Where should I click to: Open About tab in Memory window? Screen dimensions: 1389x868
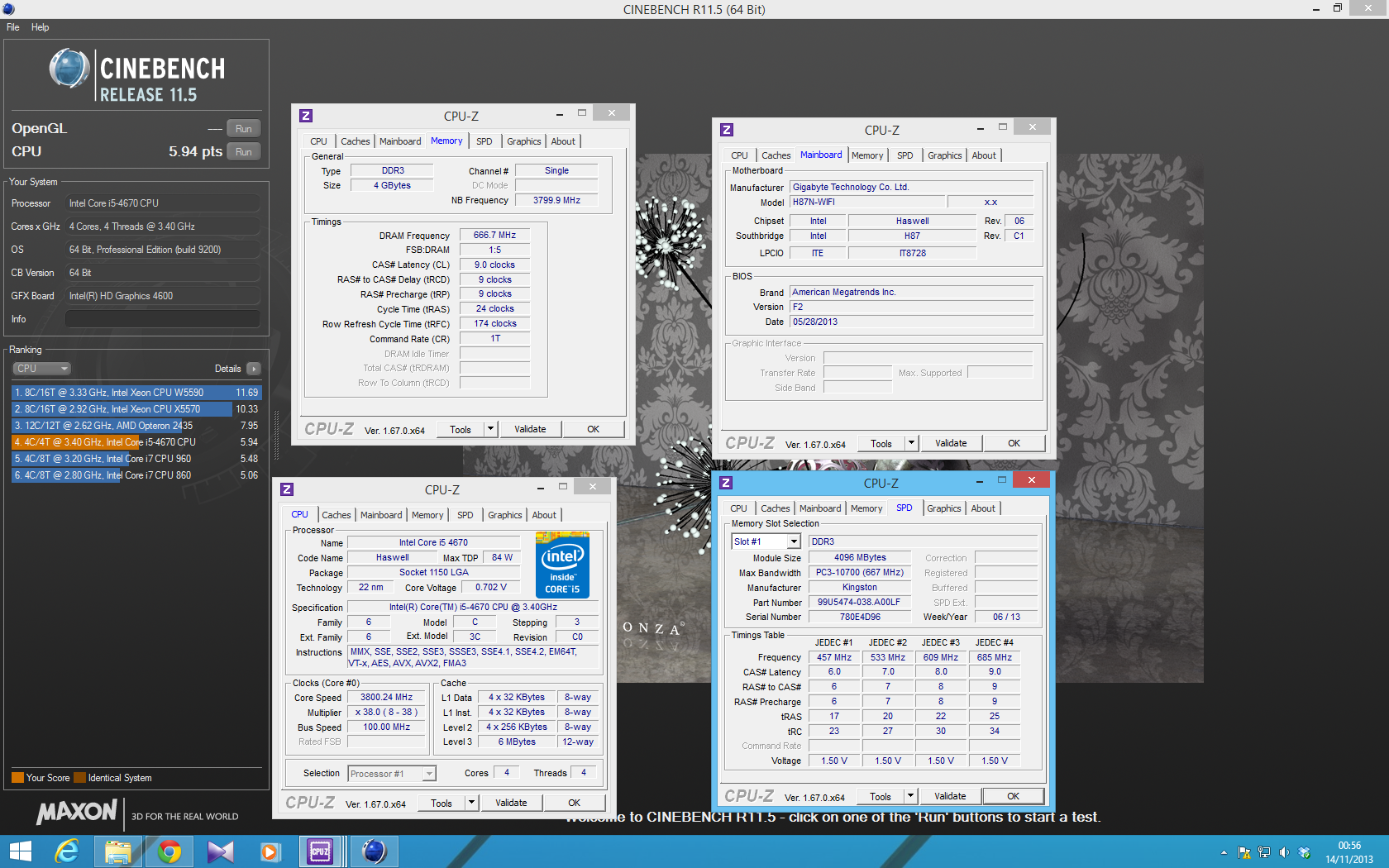[563, 141]
